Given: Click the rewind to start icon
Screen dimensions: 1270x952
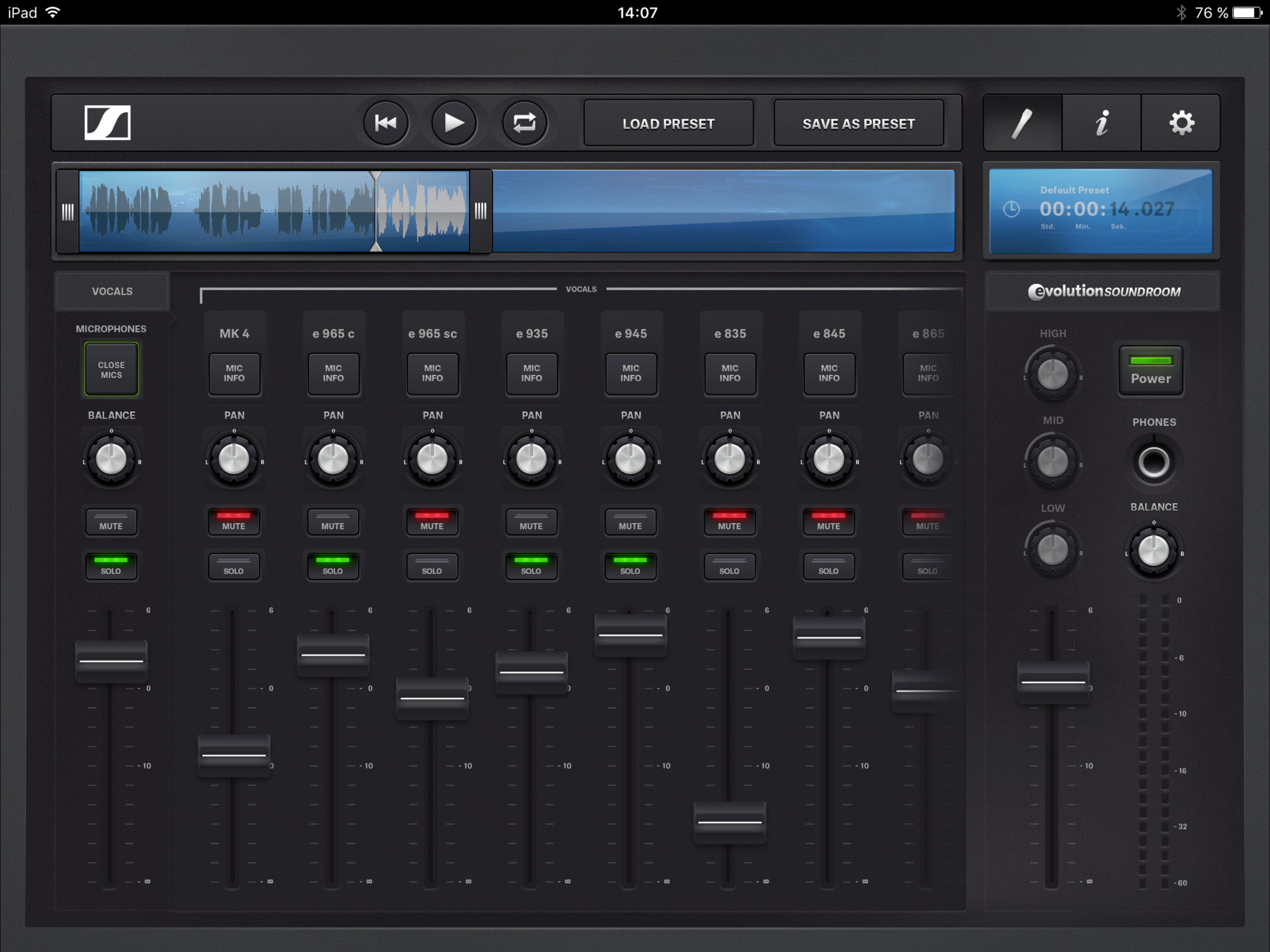Looking at the screenshot, I should 386,123.
